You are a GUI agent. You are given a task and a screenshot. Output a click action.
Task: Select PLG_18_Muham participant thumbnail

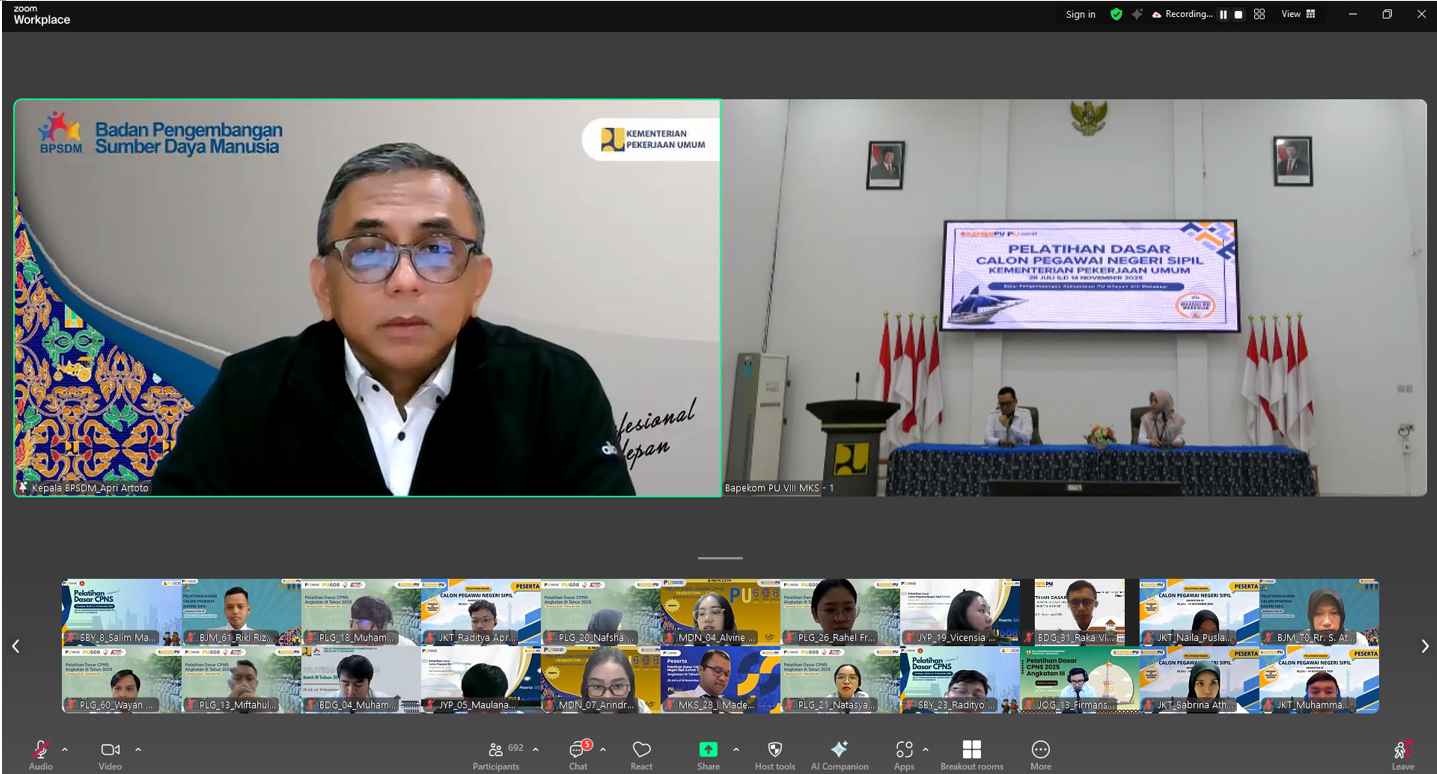coord(361,612)
